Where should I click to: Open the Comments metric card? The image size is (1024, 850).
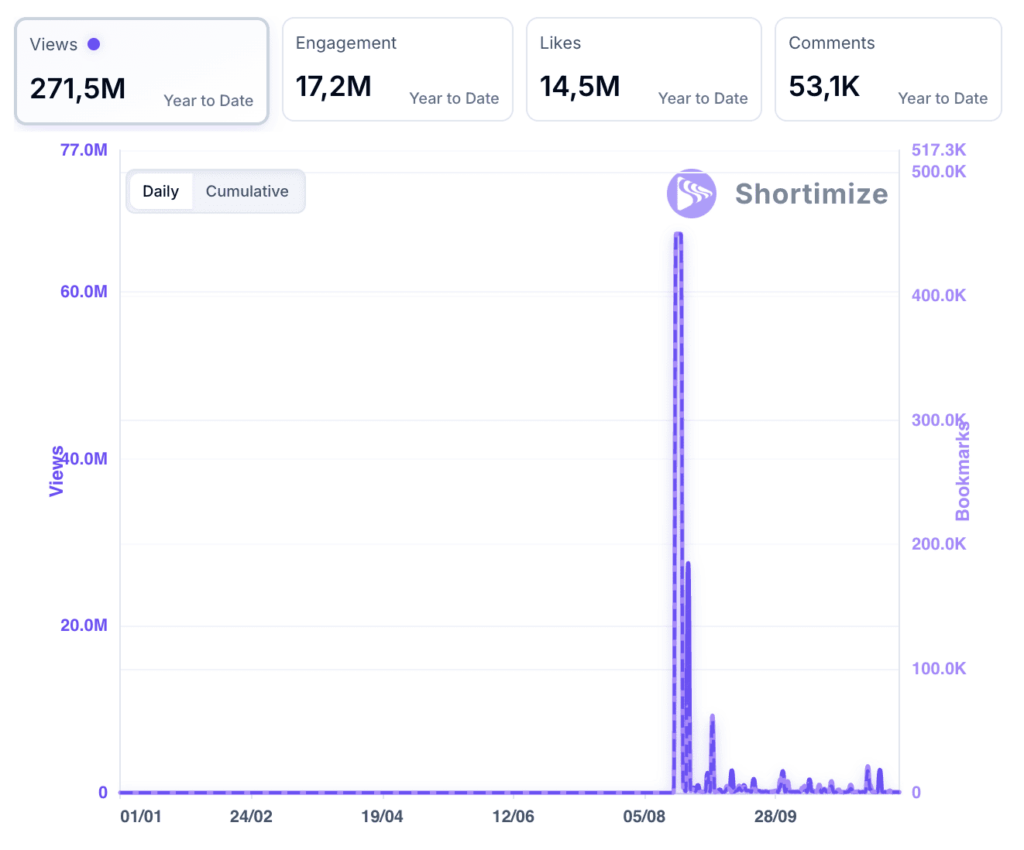[888, 69]
